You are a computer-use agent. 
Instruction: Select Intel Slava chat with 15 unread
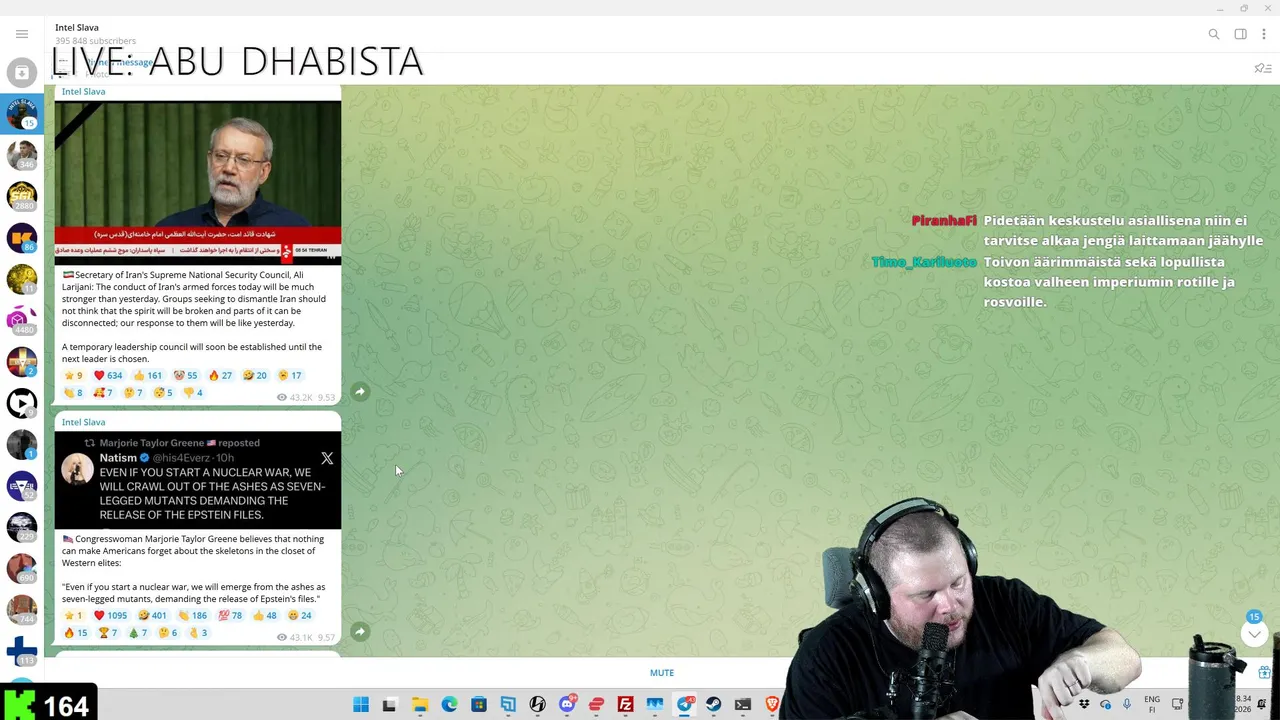pyautogui.click(x=22, y=113)
